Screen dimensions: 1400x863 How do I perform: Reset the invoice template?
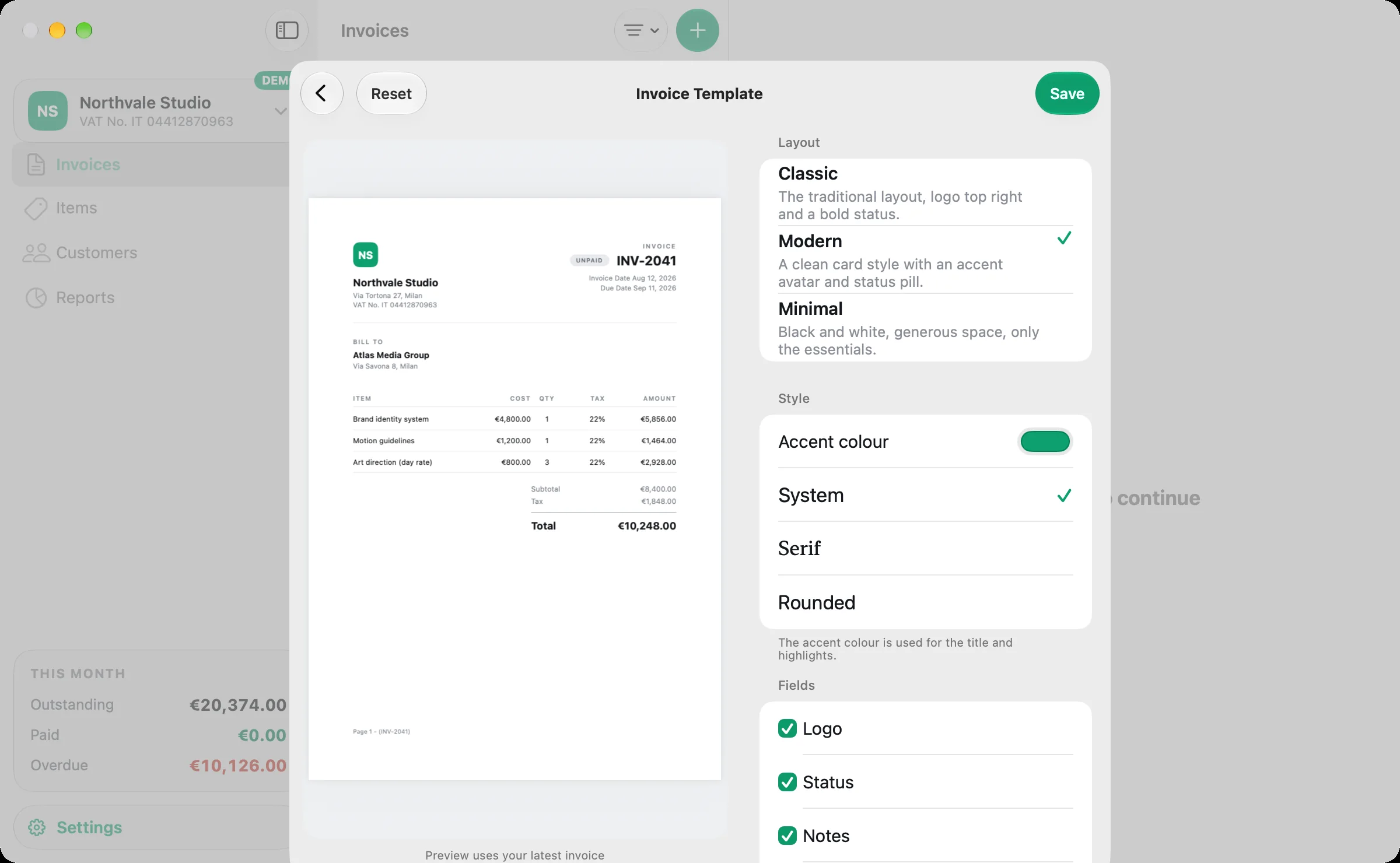pos(391,93)
